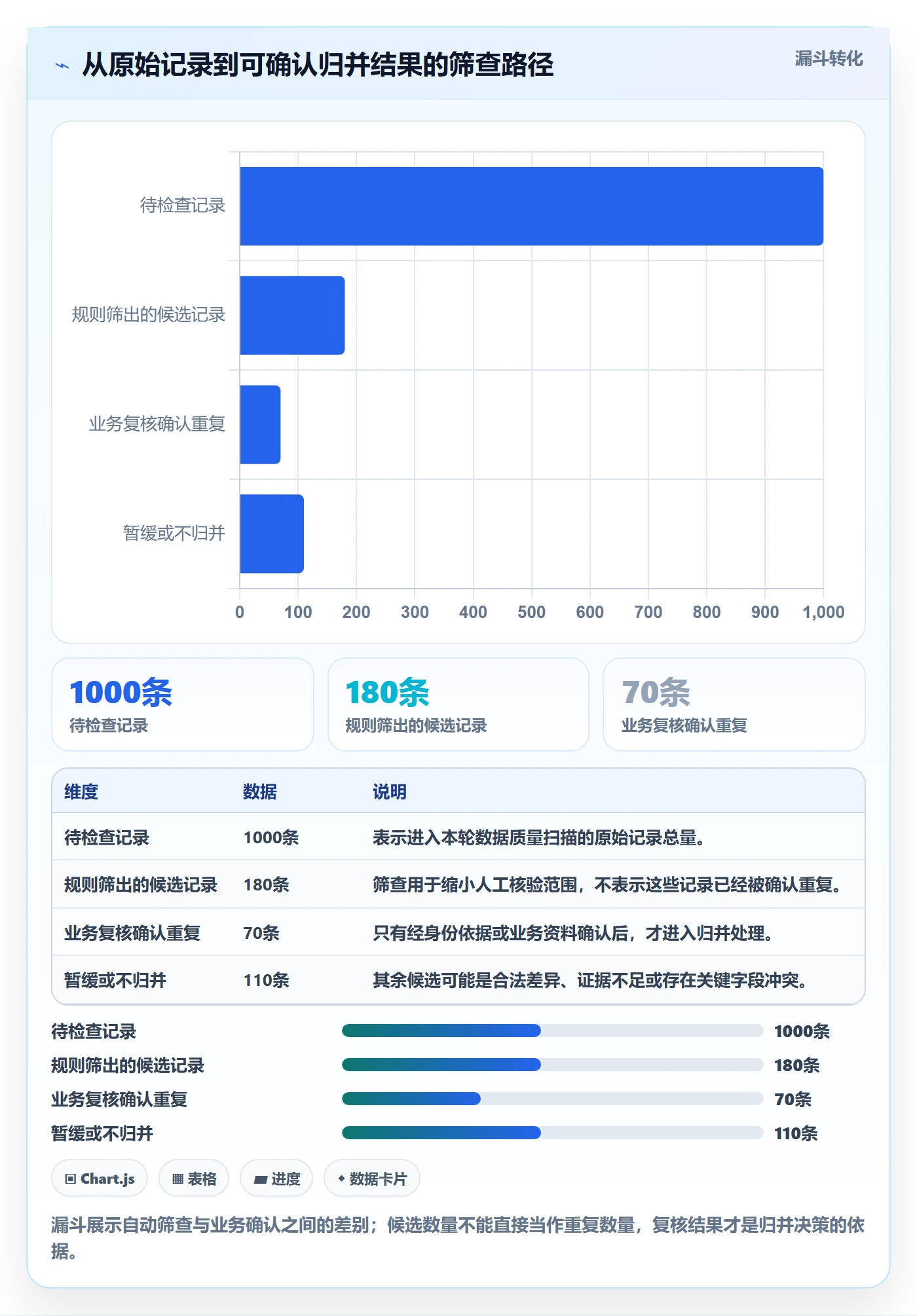The width and height of the screenshot is (917, 1316).
Task: Open the 70条 confirmed duplicates data card
Action: (734, 704)
